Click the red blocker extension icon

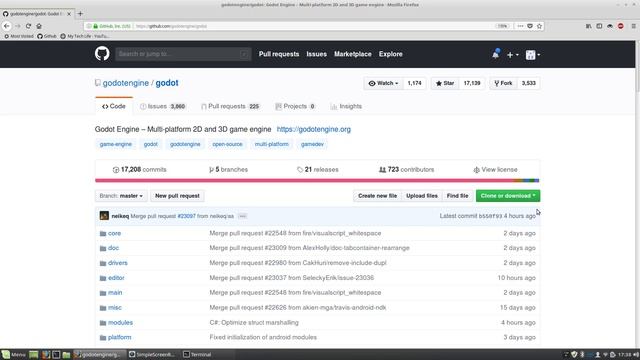click(620, 26)
